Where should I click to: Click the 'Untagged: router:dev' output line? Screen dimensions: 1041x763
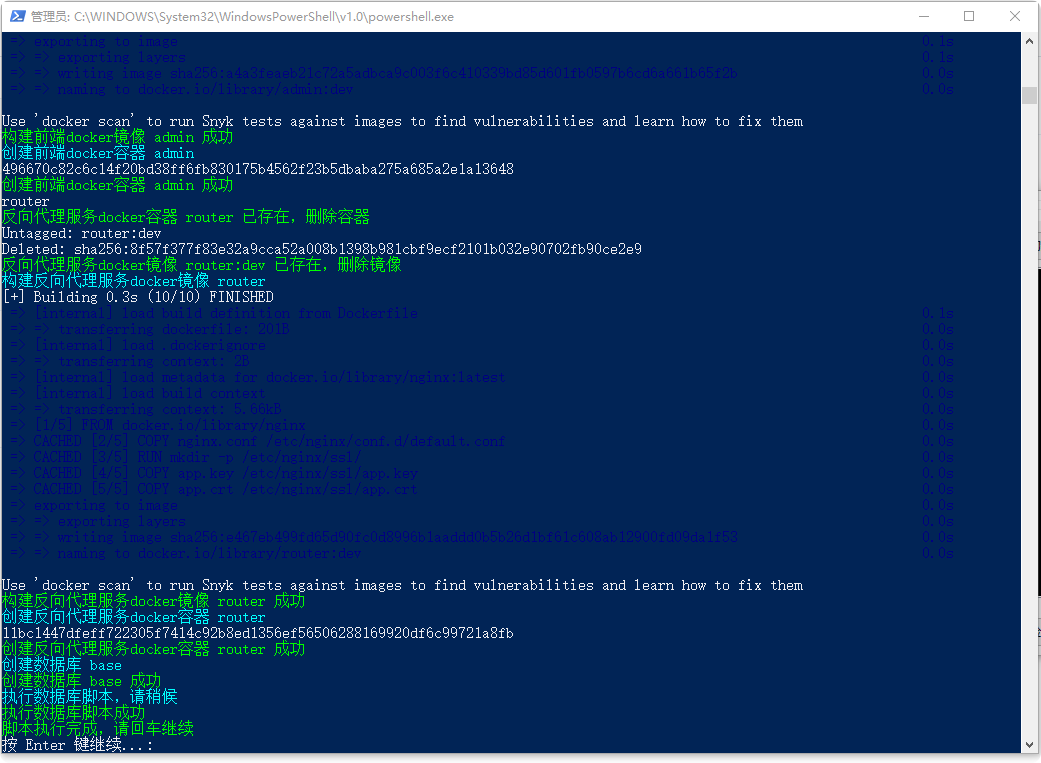tap(81, 233)
